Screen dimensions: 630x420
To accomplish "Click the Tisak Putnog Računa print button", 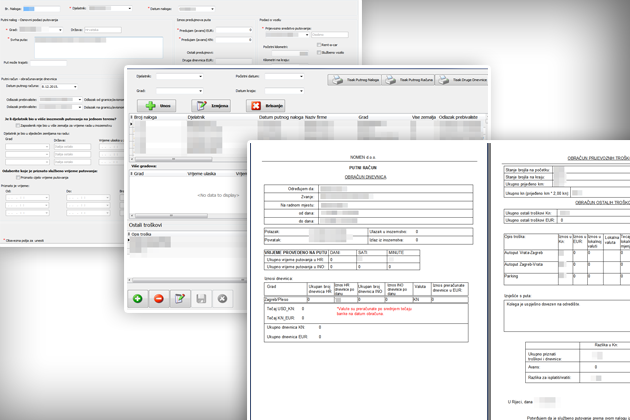I will [408, 80].
